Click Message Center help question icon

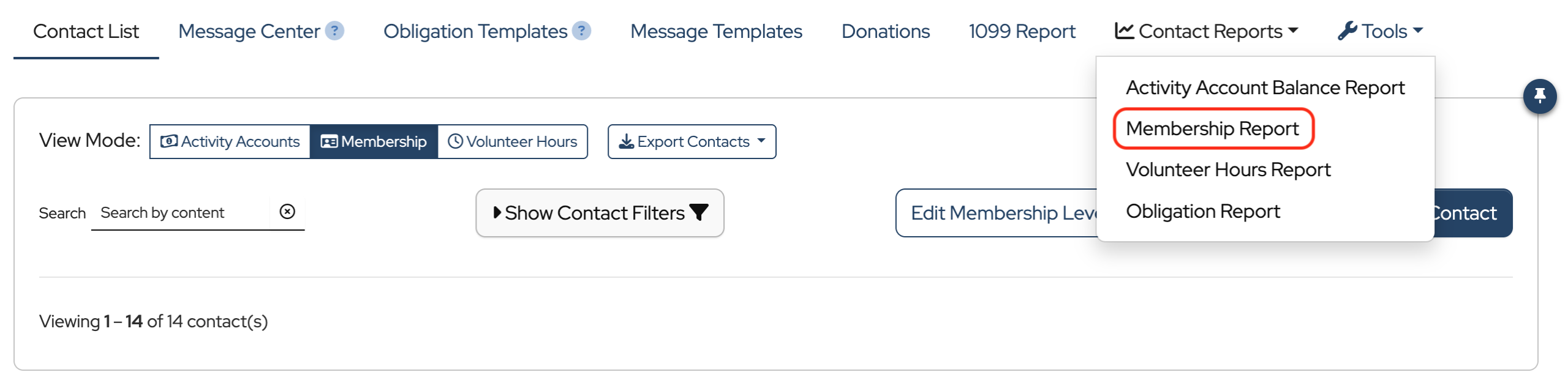click(334, 31)
